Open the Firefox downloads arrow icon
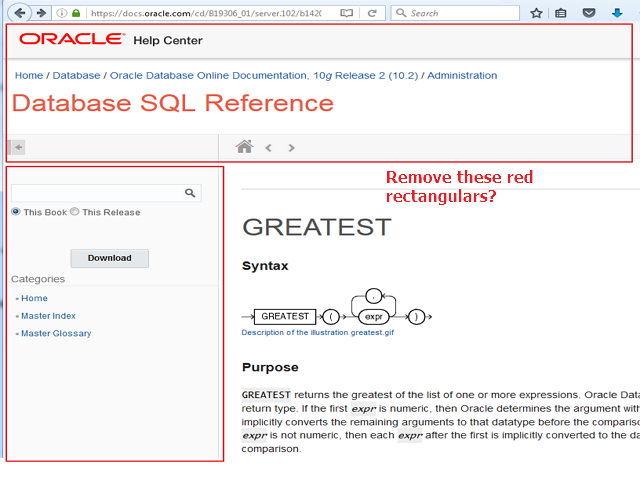 tap(616, 13)
